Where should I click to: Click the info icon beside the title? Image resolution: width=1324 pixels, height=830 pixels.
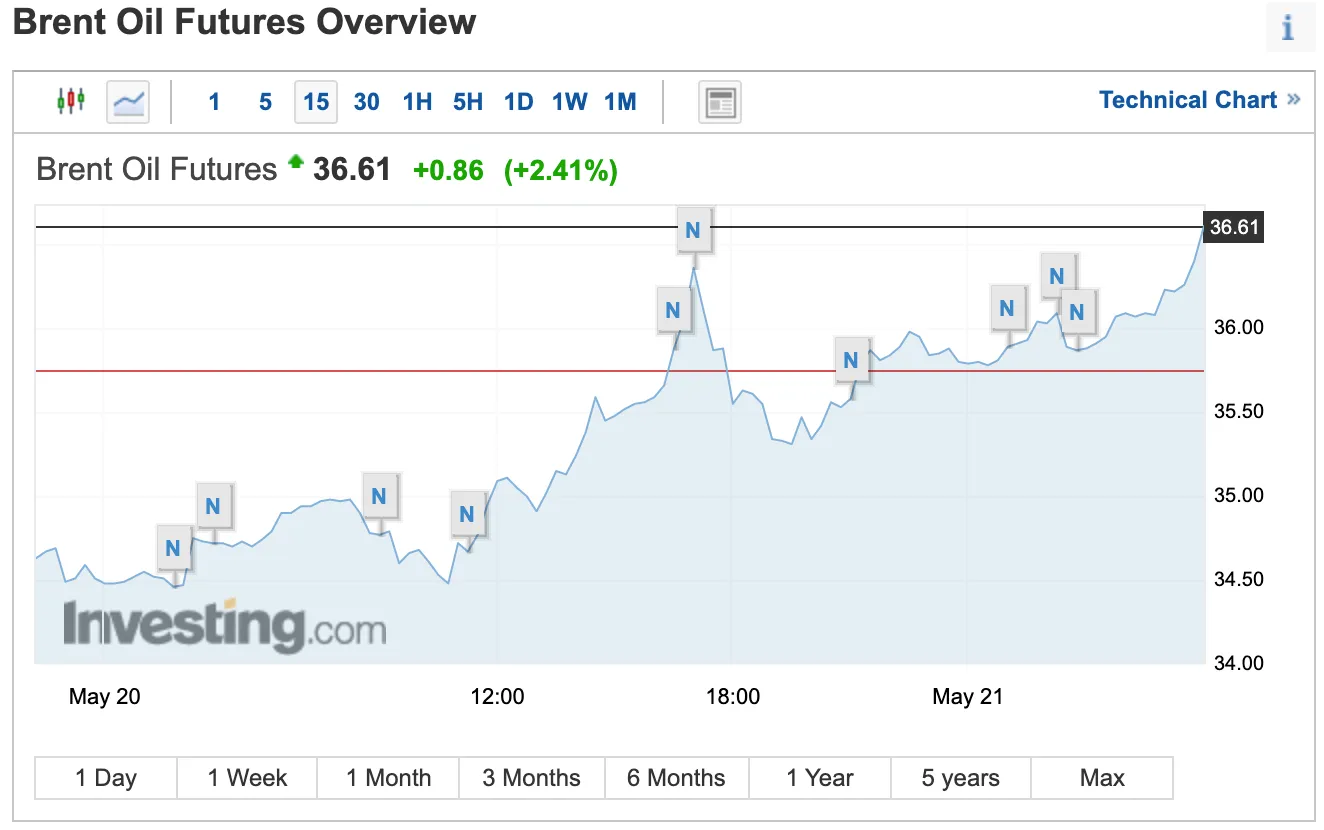(1287, 28)
